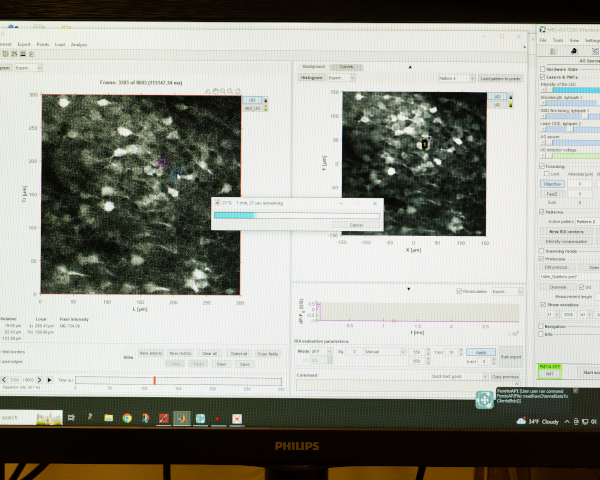
Task: Open the Points menu
Action: (43, 44)
